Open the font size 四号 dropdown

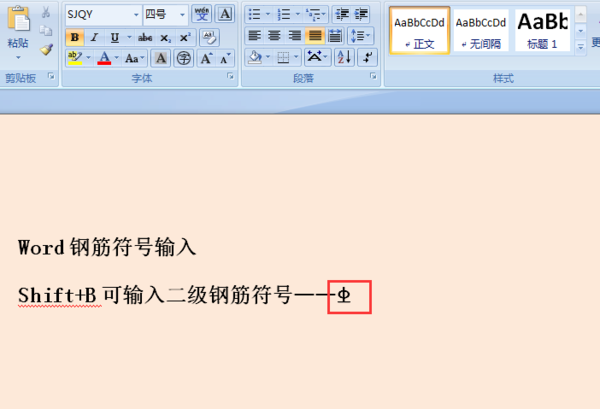pos(183,15)
